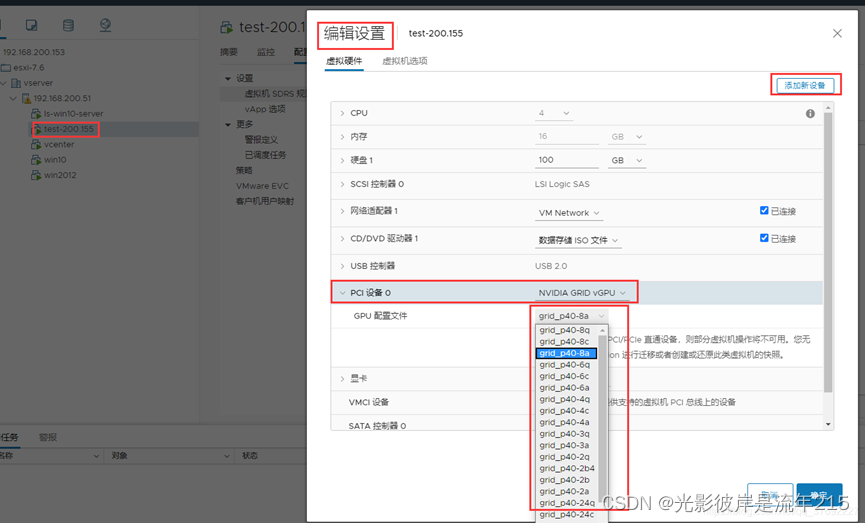Select grid_p40-8q from profile list
Viewport: 865px width, 523px height.
pos(564,330)
